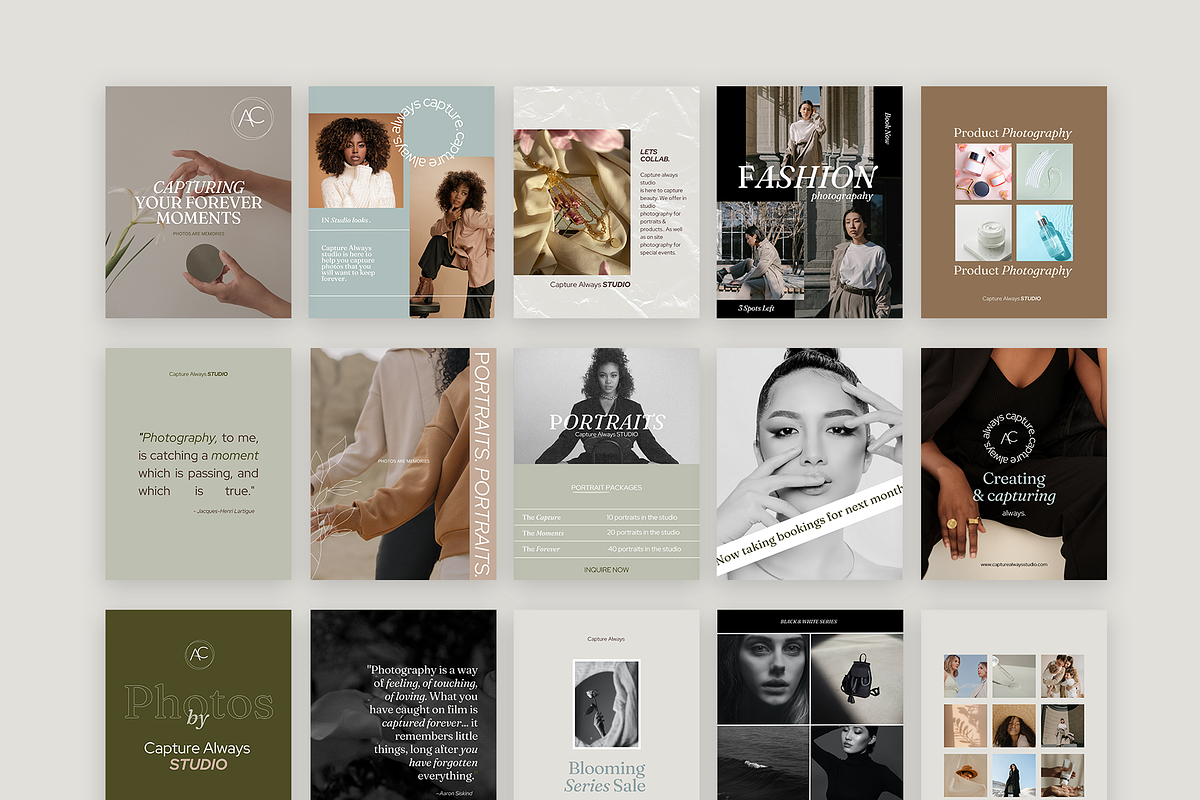Click the Creating & capturing headline
This screenshot has height=800, width=1200.
click(1014, 487)
